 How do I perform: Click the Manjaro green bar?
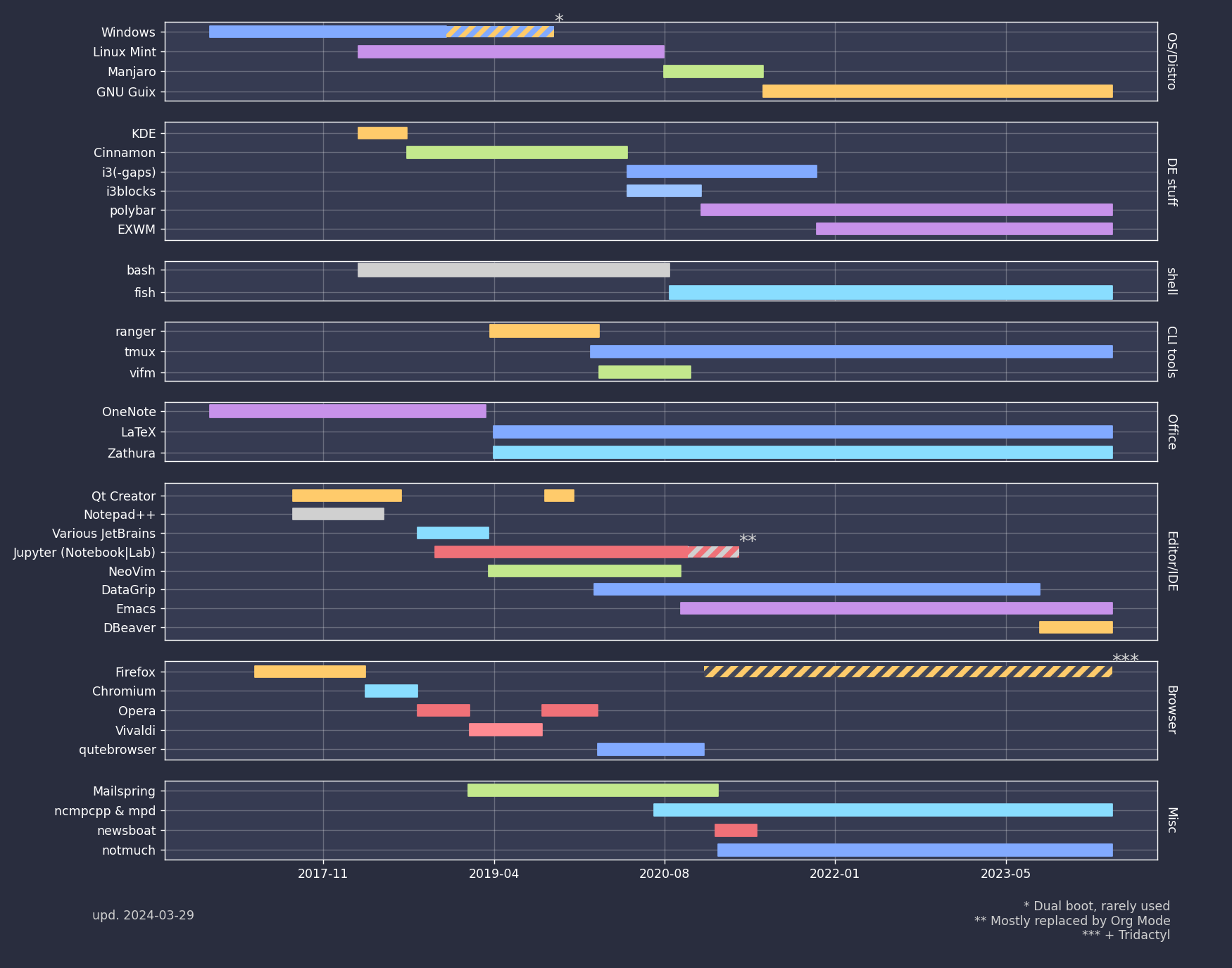coord(713,72)
